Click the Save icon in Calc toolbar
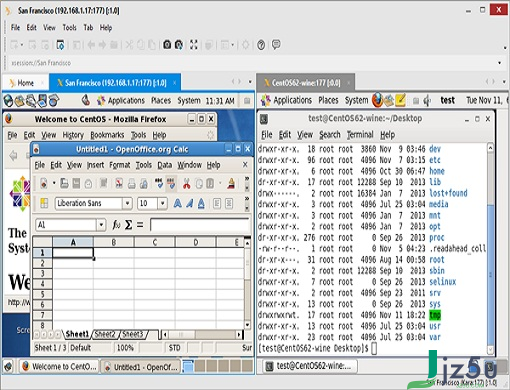This screenshot has height=390, width=510. [x=76, y=183]
